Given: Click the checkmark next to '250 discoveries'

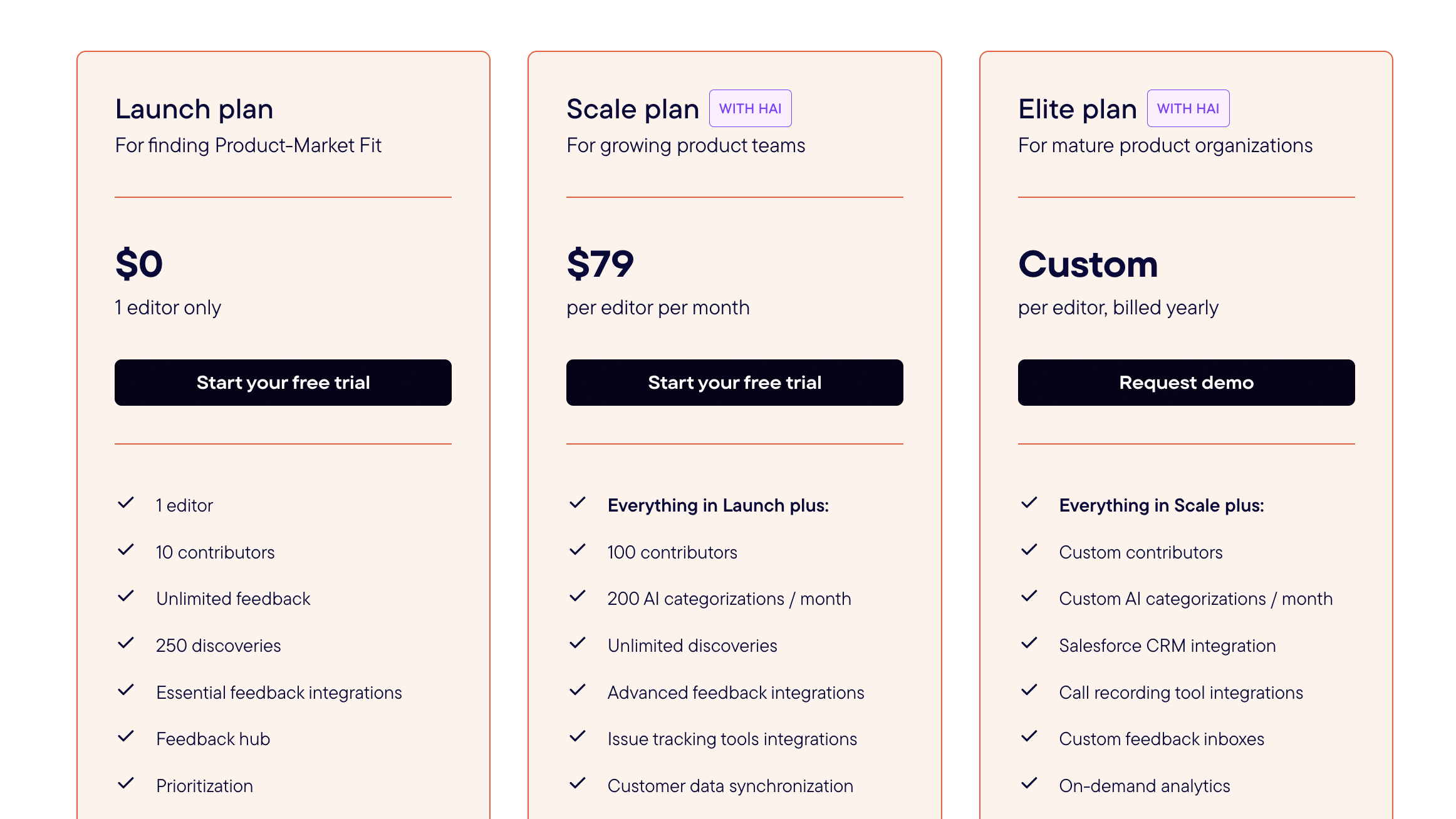Looking at the screenshot, I should (127, 644).
